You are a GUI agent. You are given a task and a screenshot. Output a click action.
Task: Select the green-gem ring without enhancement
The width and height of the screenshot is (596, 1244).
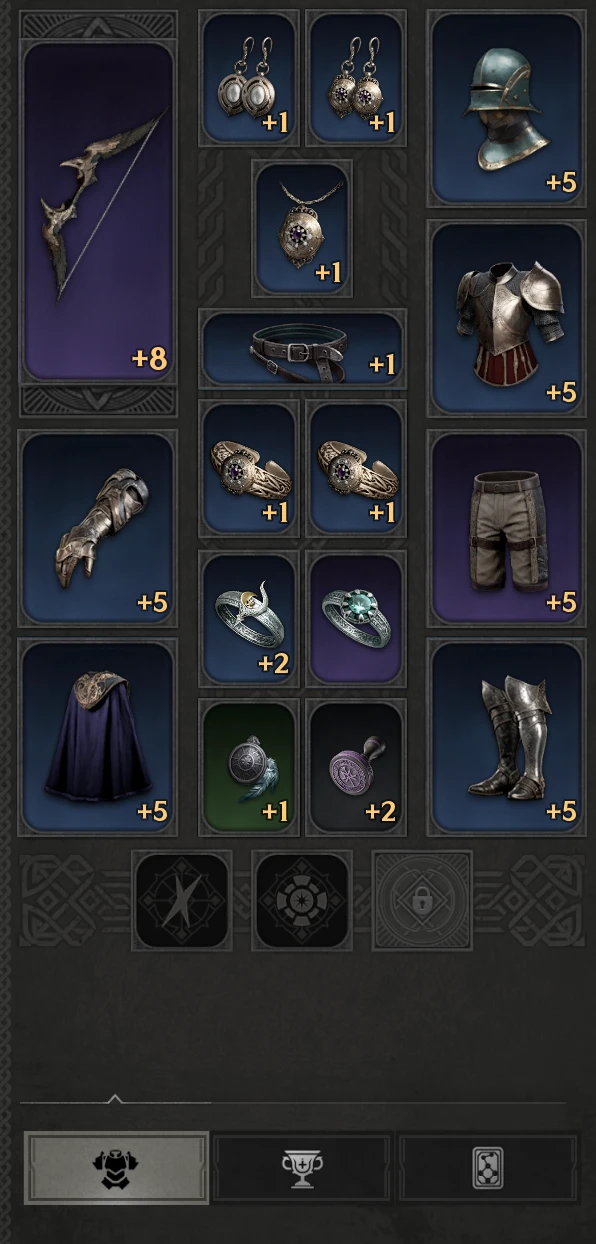[x=356, y=618]
